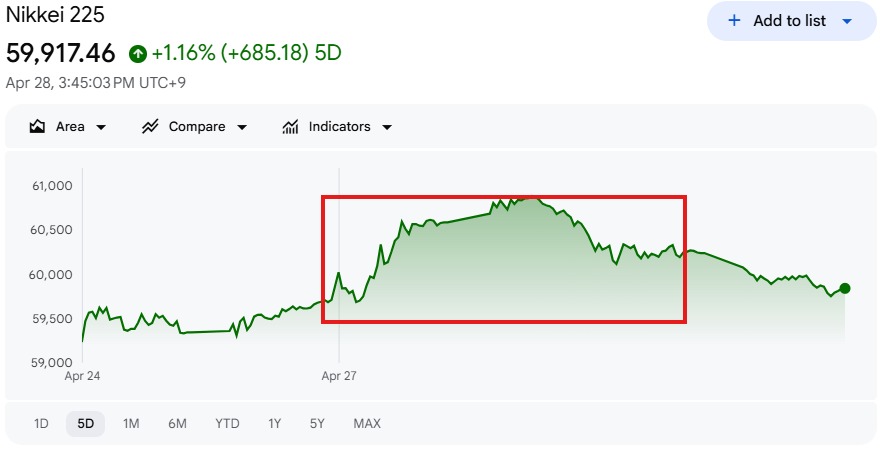Click the plus icon in Add to list
Viewport: 889px width, 461px height.
click(x=734, y=20)
